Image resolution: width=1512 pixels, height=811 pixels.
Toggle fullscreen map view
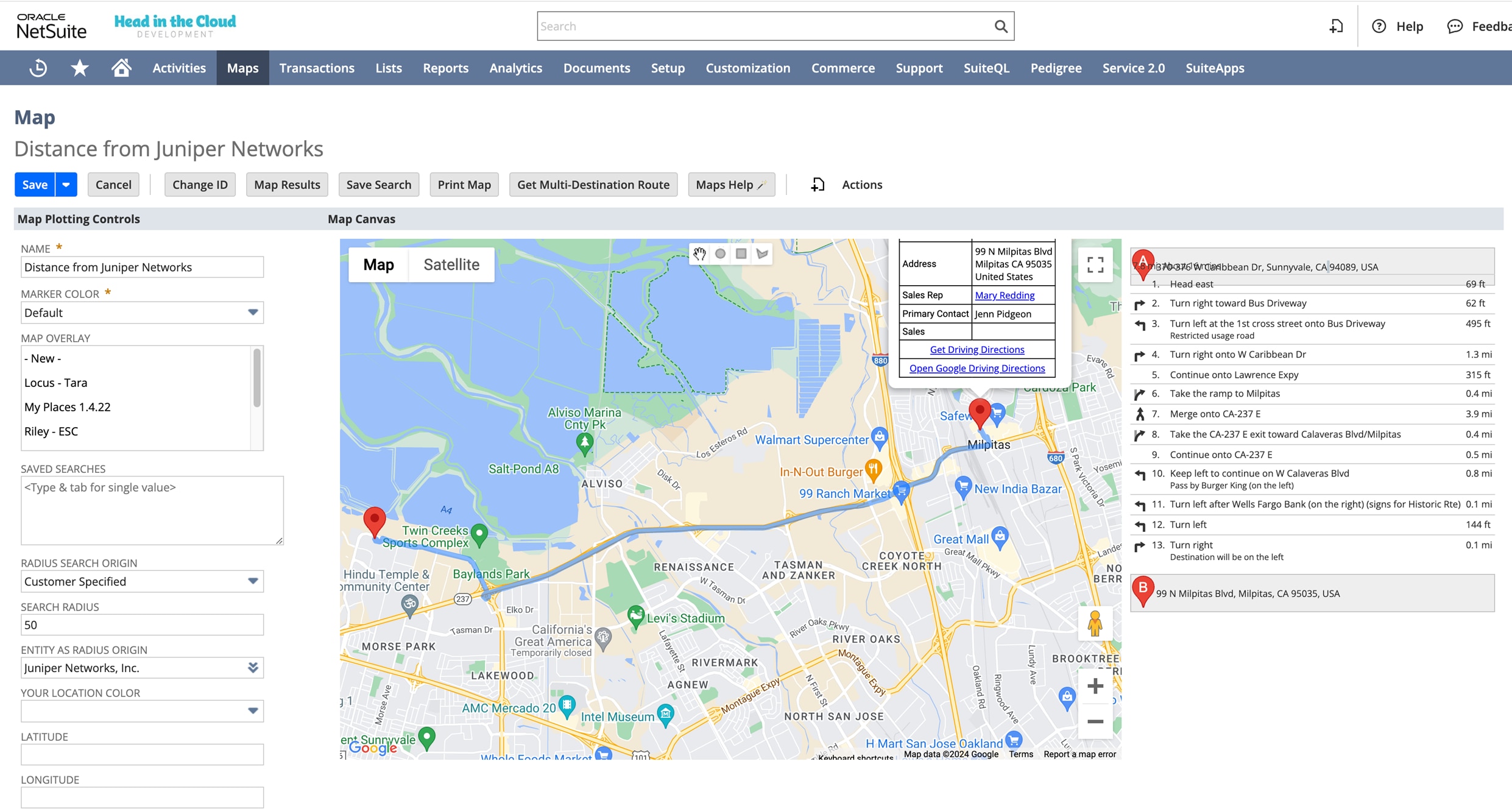coord(1095,264)
